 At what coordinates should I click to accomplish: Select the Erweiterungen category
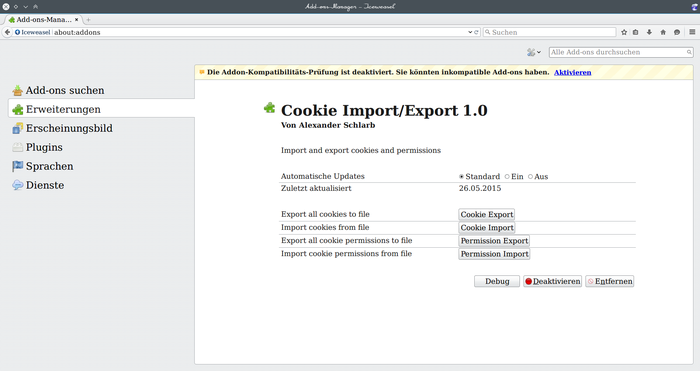click(x=101, y=109)
